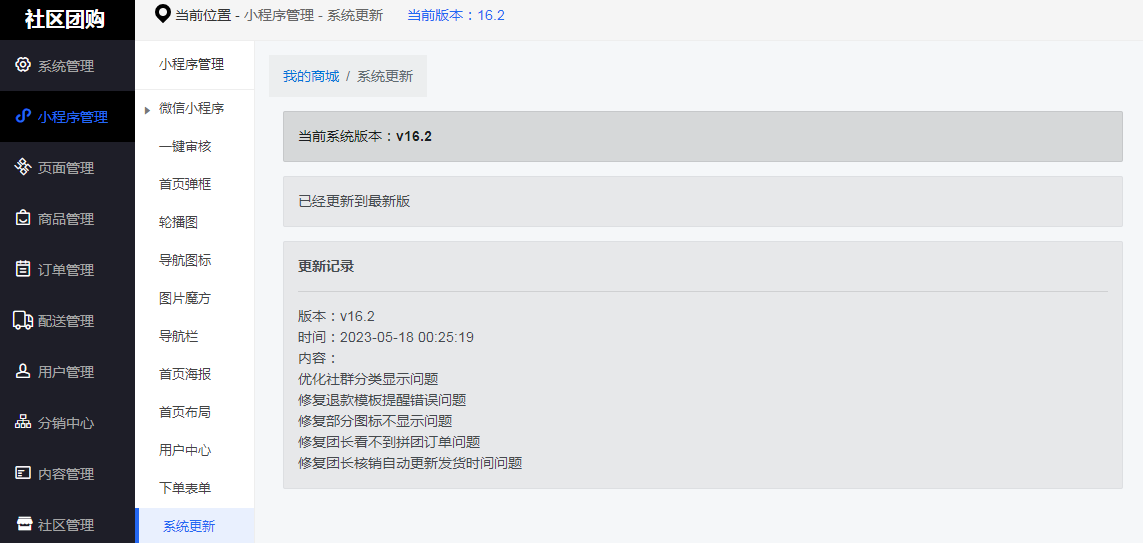This screenshot has height=543, width=1143.
Task: Open 分销中心 section
Action: coord(67,423)
